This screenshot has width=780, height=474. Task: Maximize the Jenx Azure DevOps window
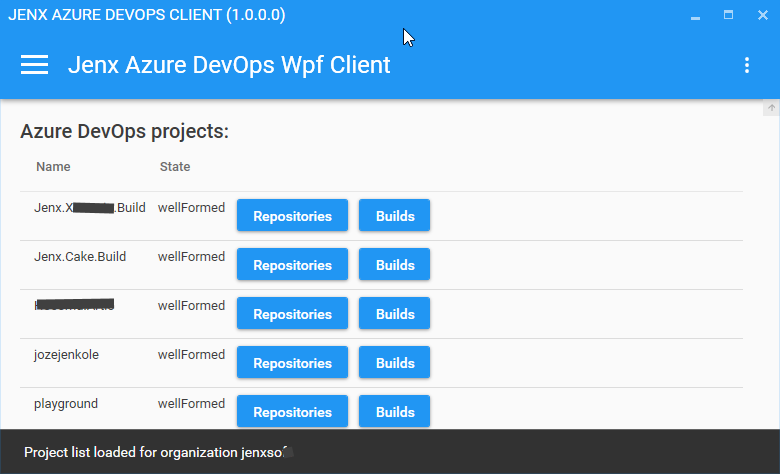pyautogui.click(x=729, y=15)
